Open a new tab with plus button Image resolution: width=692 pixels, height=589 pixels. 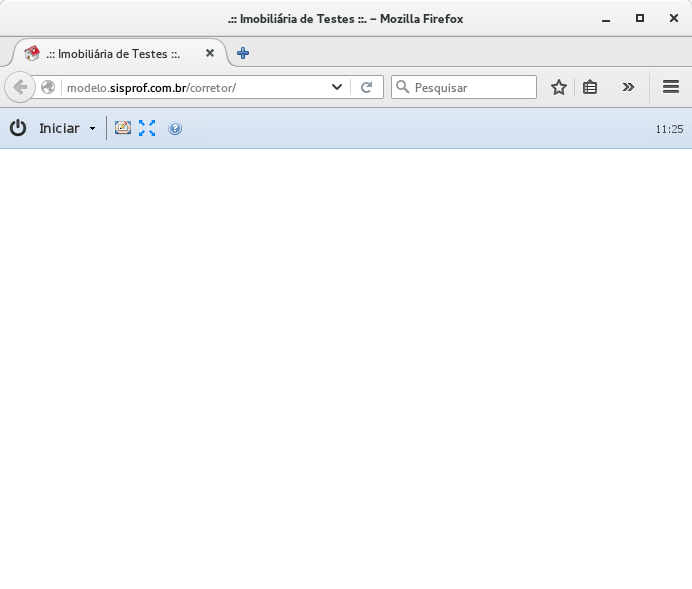click(243, 53)
